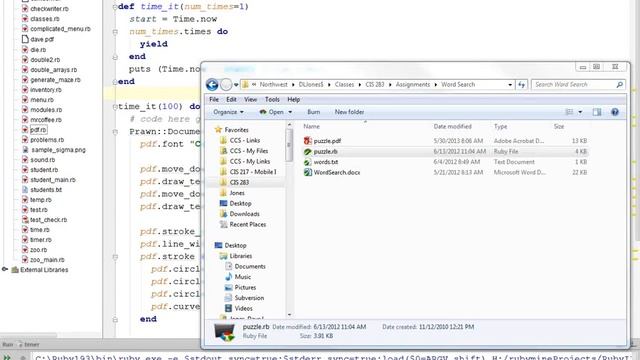Open the Videos library
640x360 pixels.
pyautogui.click(x=243, y=309)
